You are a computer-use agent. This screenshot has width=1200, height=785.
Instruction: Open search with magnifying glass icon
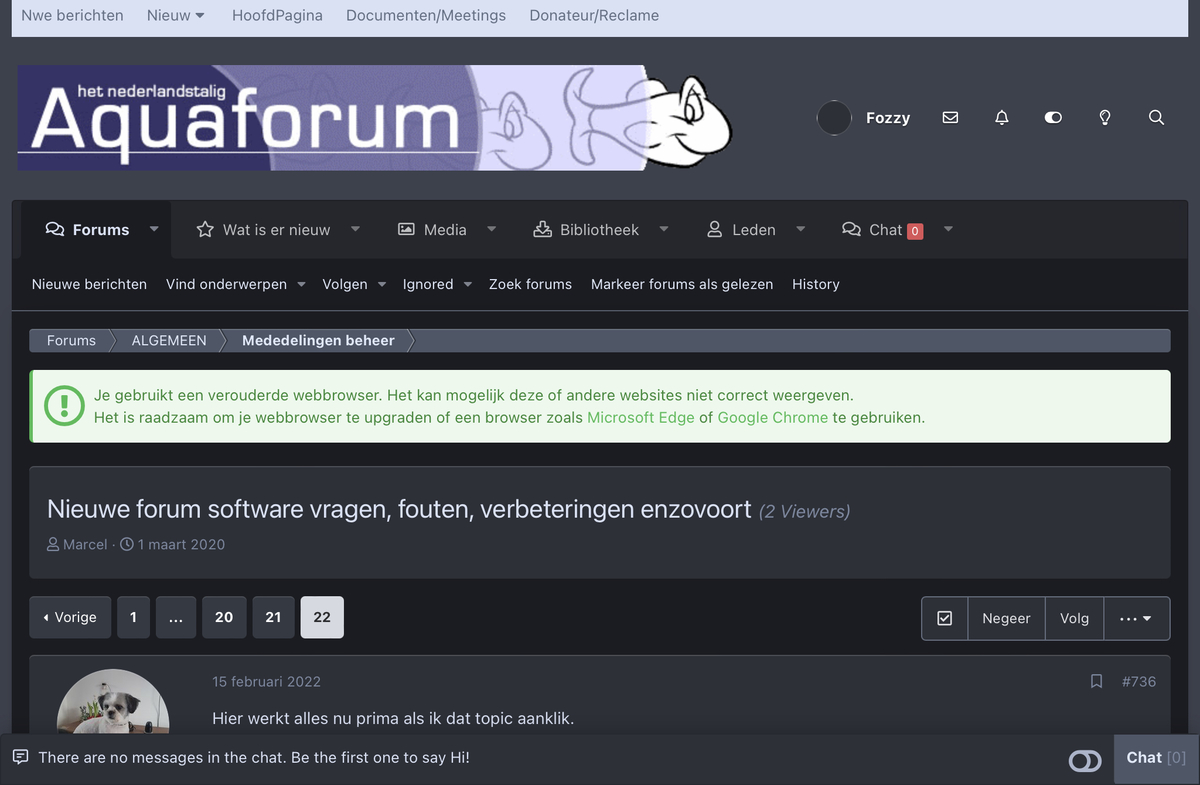point(1156,118)
